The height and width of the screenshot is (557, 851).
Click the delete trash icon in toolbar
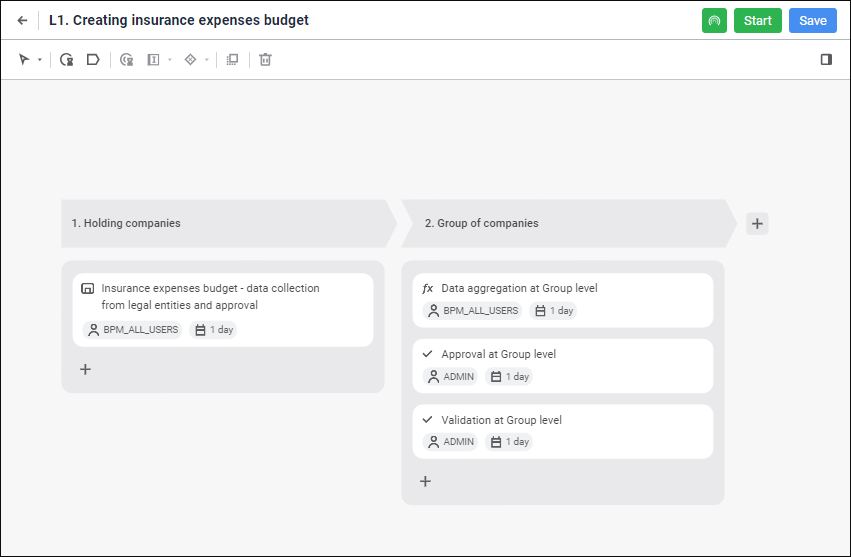tap(265, 60)
